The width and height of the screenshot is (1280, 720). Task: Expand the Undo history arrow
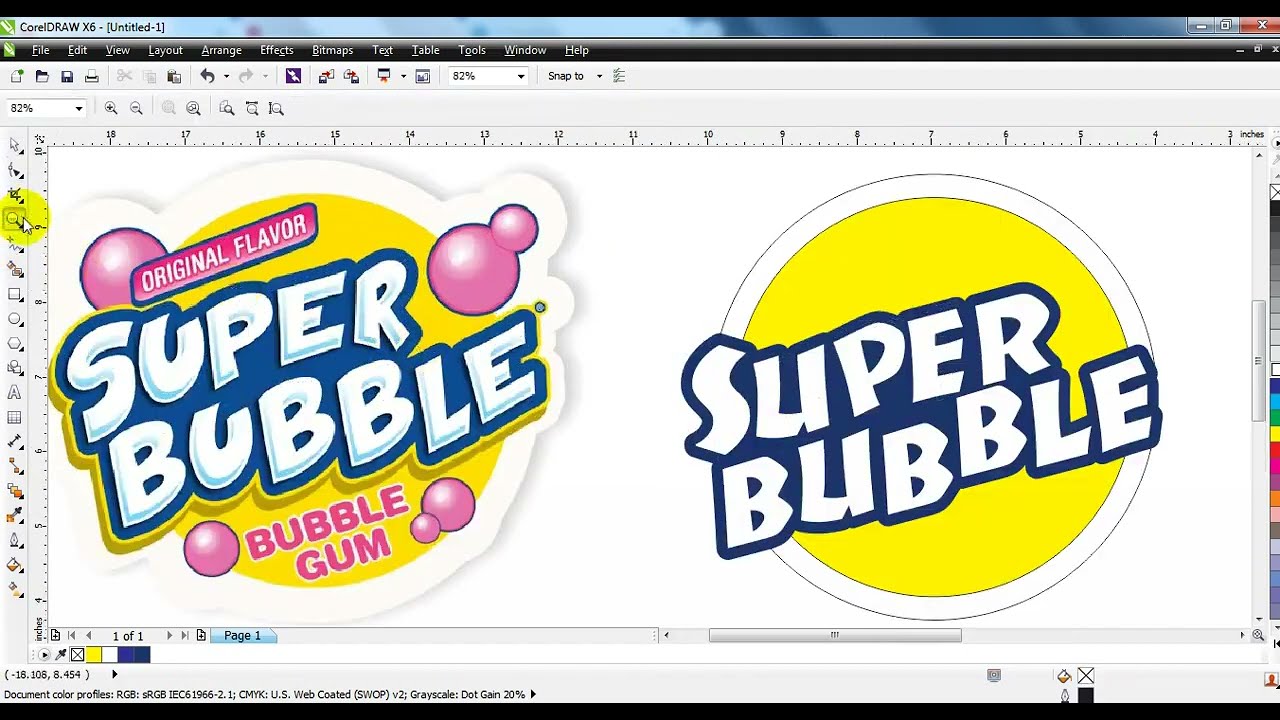pos(226,76)
